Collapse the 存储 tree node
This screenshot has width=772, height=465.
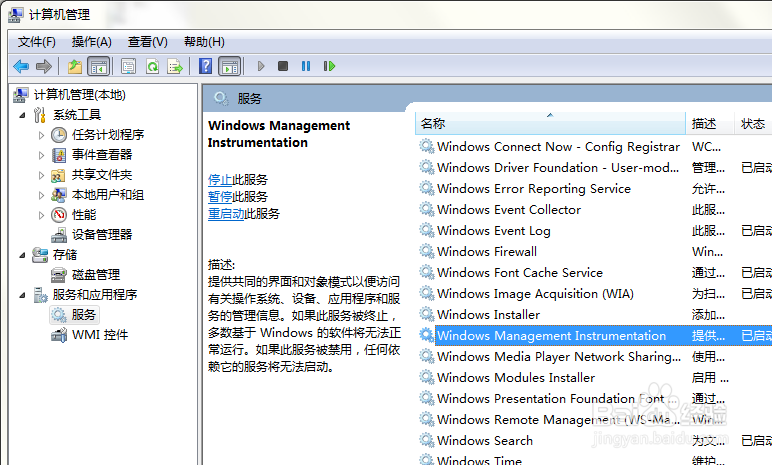(22, 255)
